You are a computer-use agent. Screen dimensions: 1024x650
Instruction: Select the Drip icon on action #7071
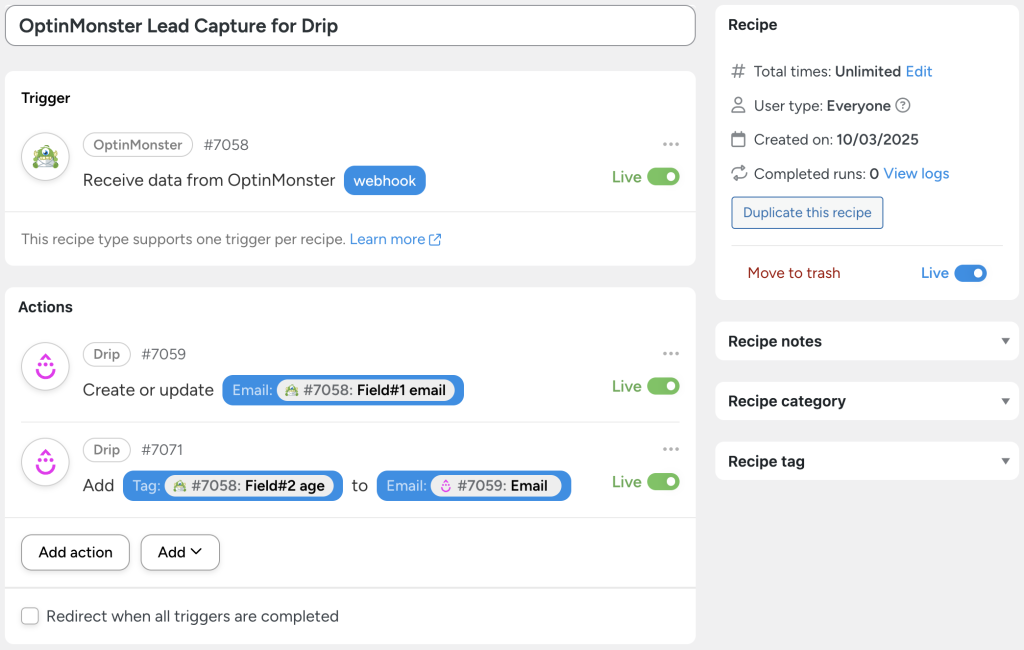pyautogui.click(x=44, y=461)
